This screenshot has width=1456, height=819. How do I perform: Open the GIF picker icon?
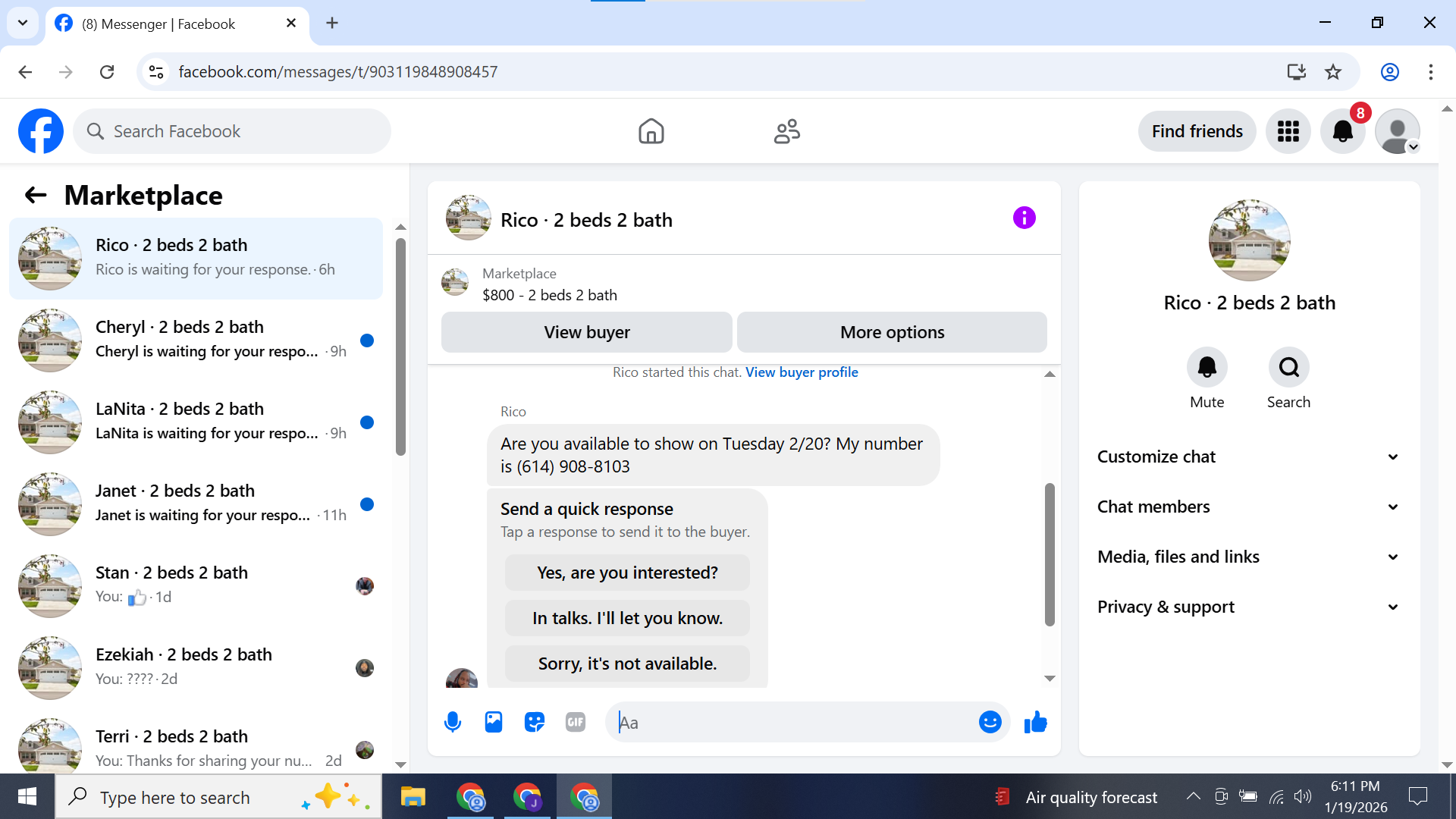tap(576, 722)
